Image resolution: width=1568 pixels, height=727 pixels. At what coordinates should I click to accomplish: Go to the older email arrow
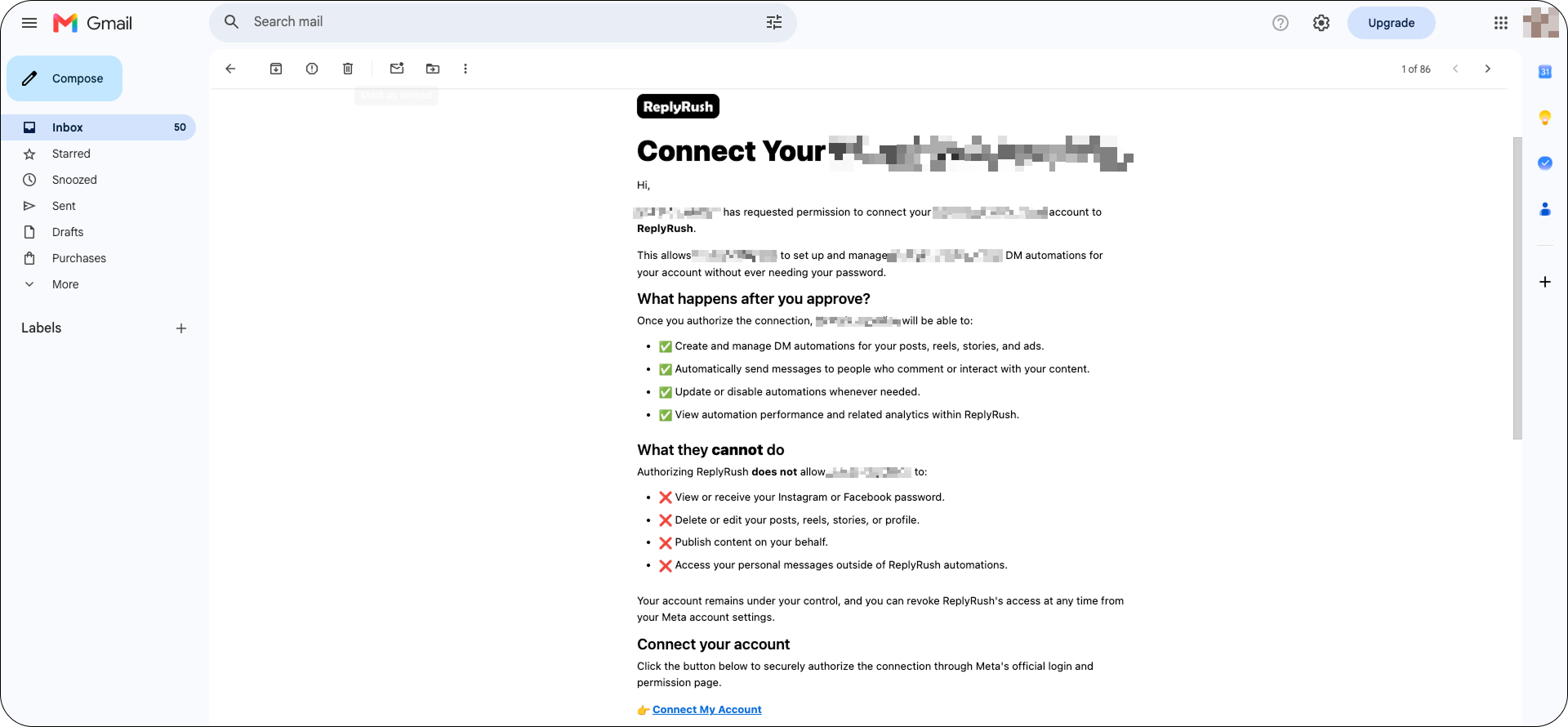coord(1488,69)
